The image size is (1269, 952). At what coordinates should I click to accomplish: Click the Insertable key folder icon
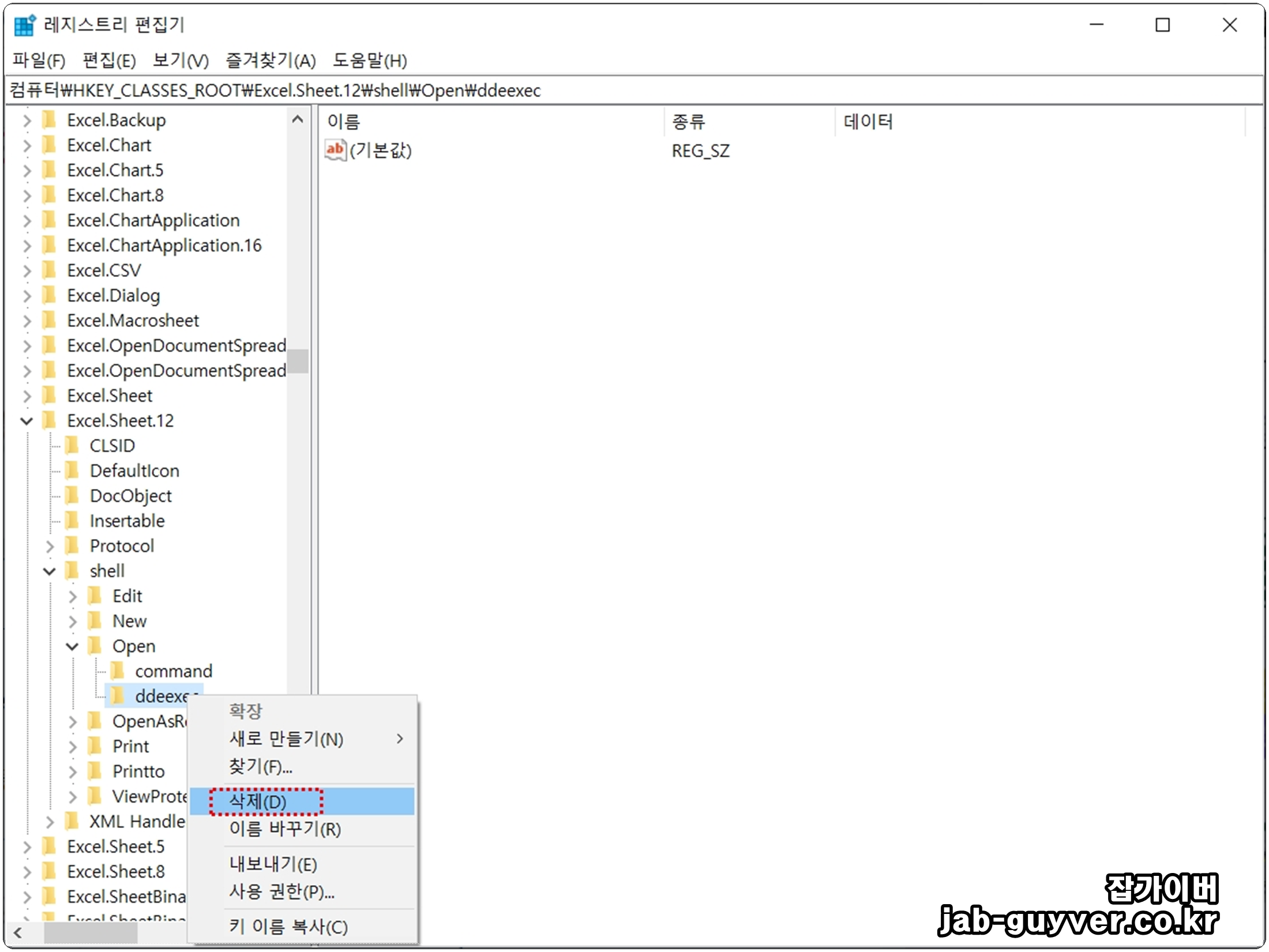[72, 521]
